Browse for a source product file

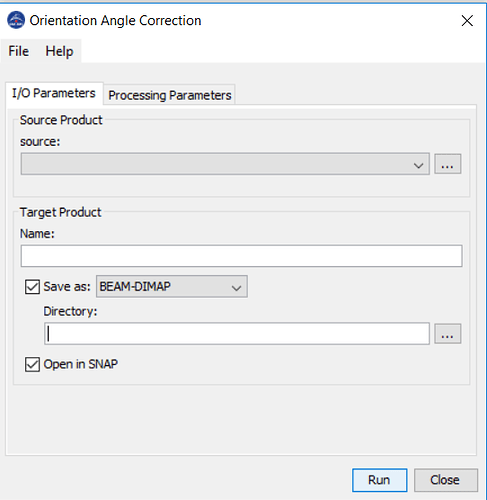tap(448, 164)
